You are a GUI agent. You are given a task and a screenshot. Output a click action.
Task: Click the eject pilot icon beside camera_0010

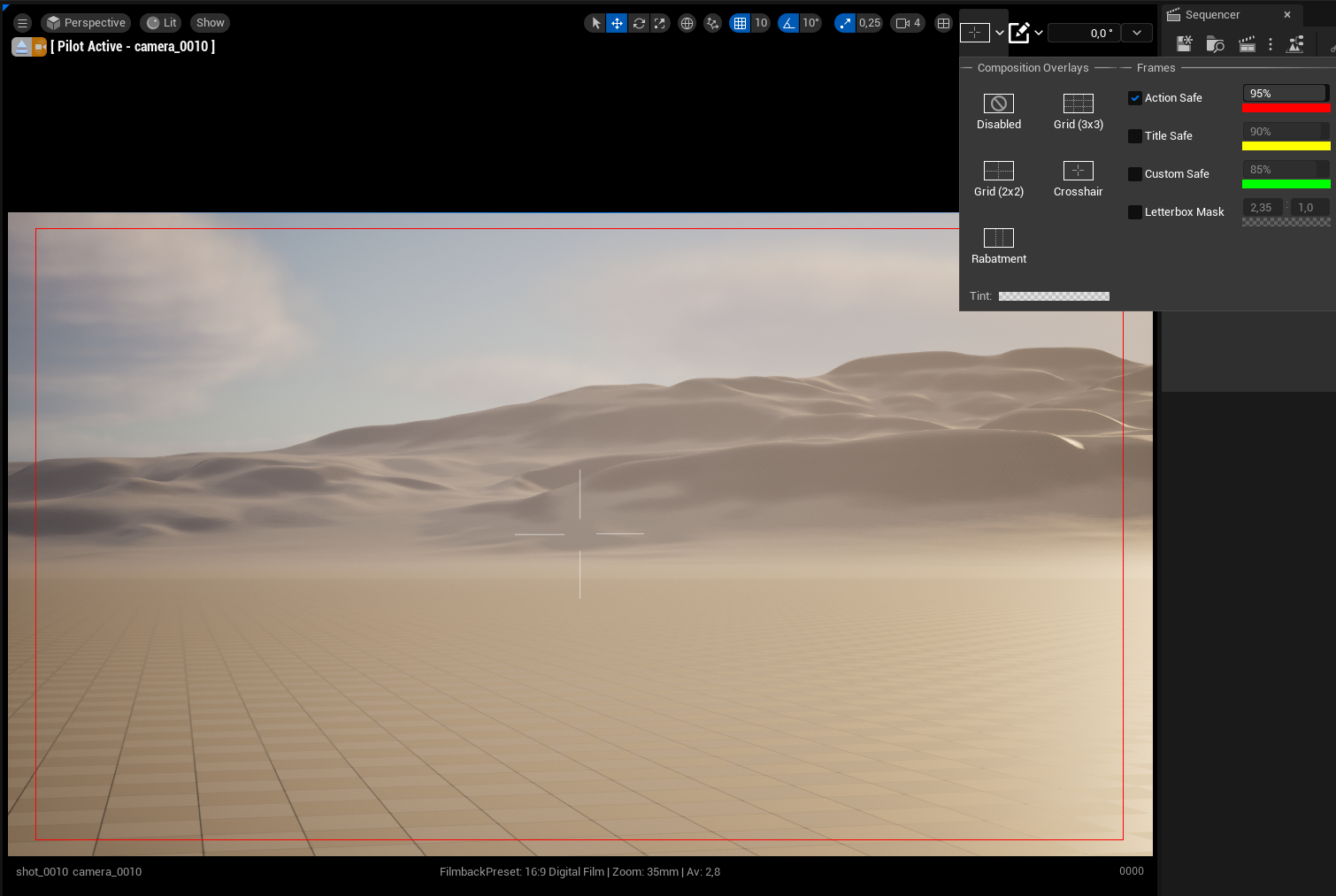point(21,47)
